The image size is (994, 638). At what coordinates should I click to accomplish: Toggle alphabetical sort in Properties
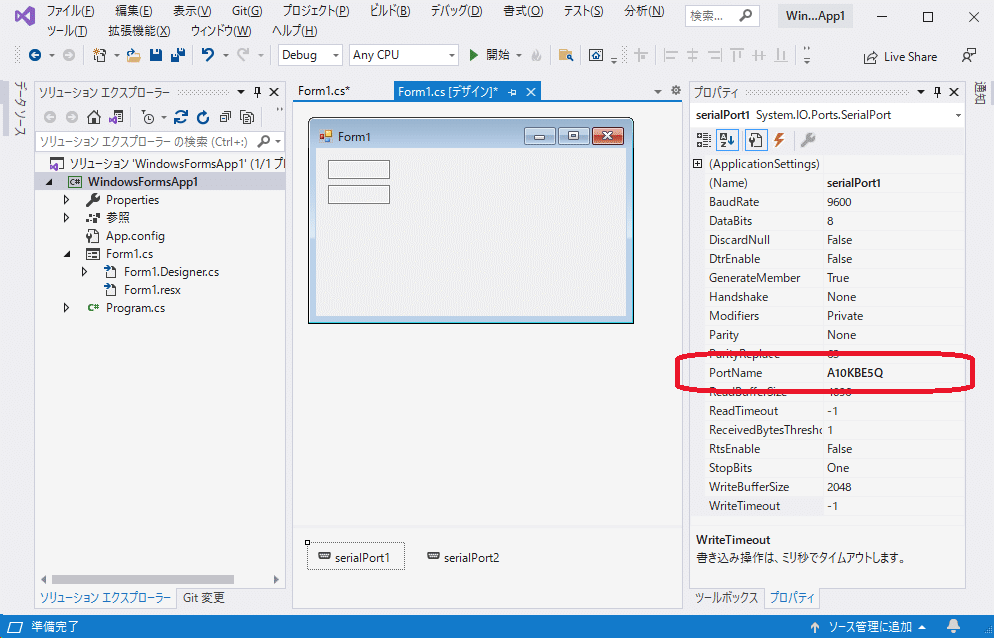tap(727, 140)
